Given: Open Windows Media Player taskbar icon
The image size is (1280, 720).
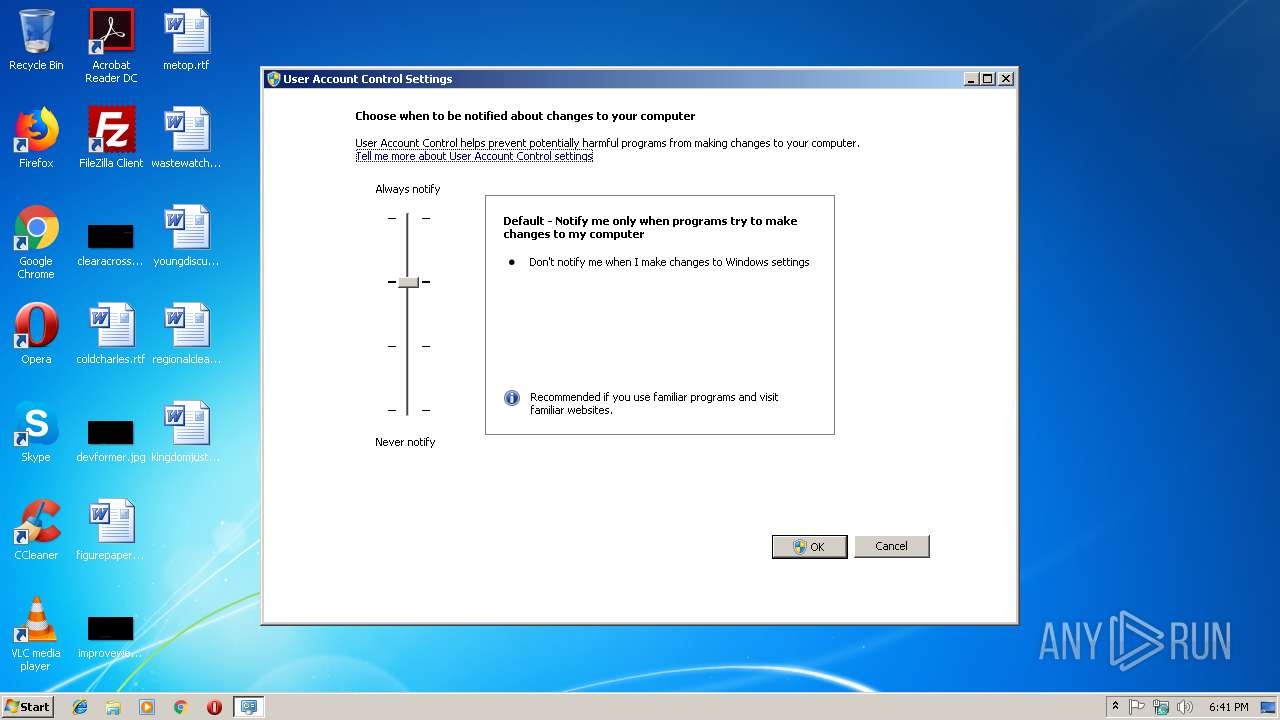Looking at the screenshot, I should pyautogui.click(x=147, y=707).
